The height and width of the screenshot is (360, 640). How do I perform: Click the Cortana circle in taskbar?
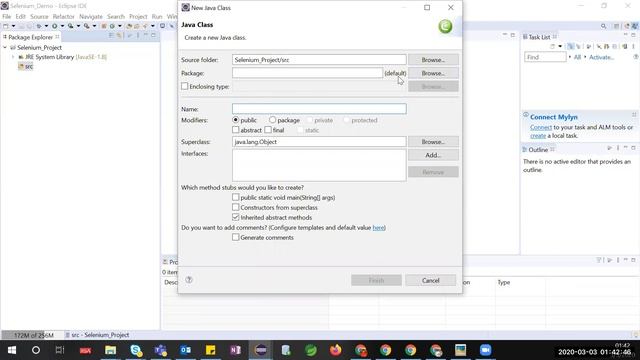pyautogui.click(x=36, y=350)
